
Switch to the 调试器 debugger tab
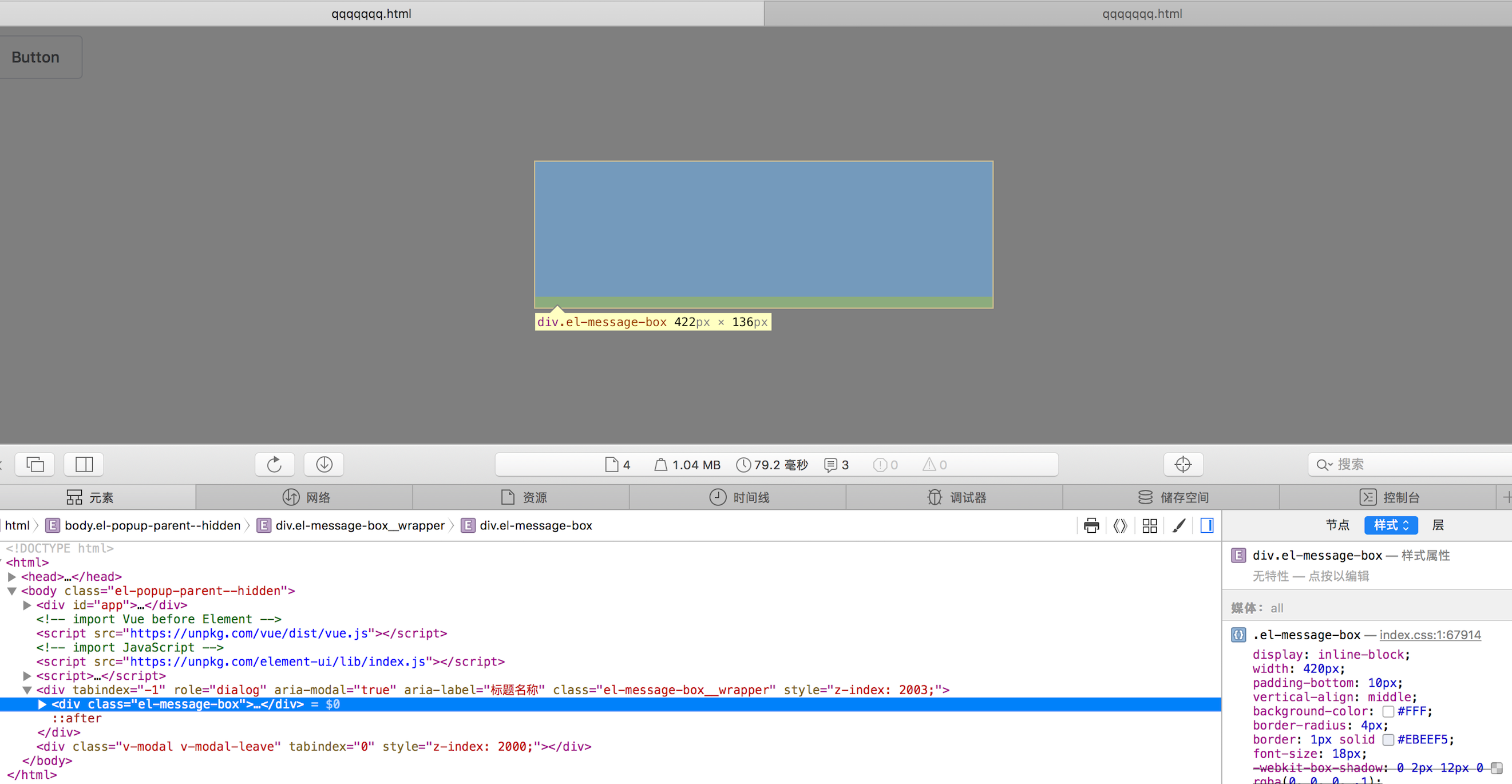955,497
